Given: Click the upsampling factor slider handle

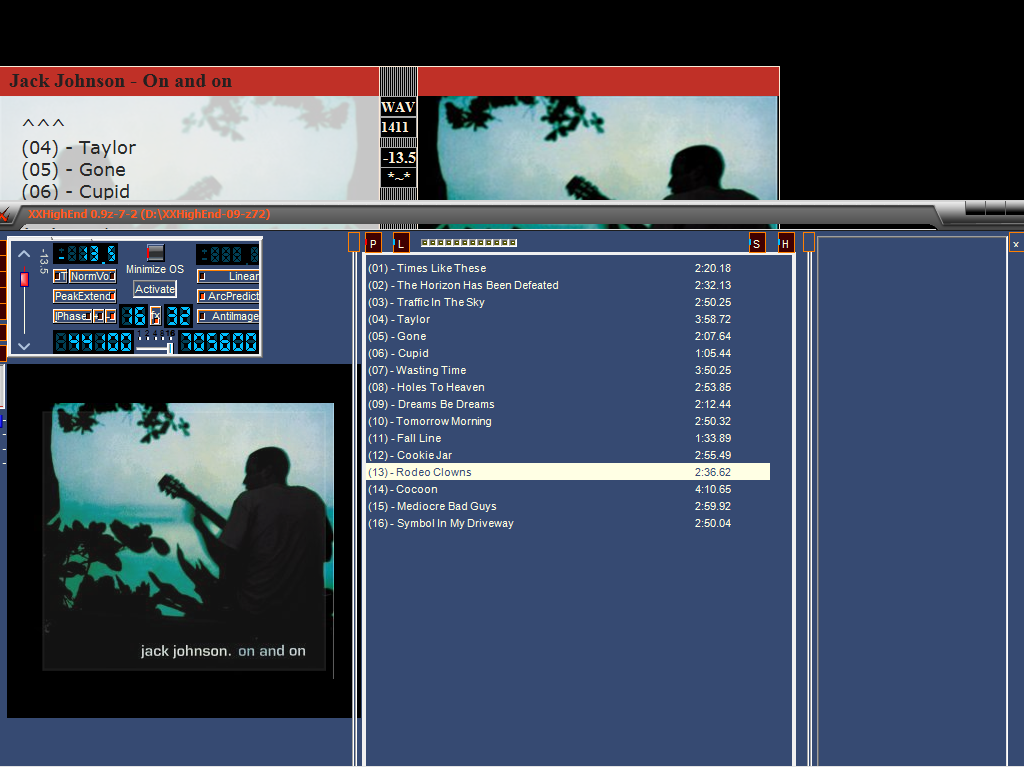Looking at the screenshot, I should [x=170, y=348].
